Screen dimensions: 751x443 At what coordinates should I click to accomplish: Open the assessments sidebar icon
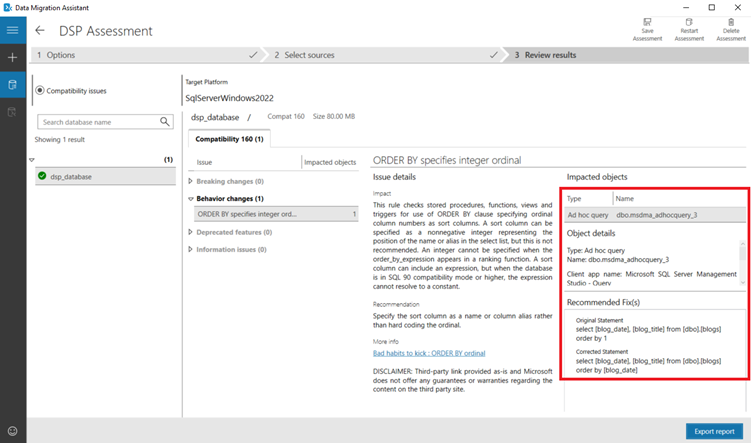(13, 85)
